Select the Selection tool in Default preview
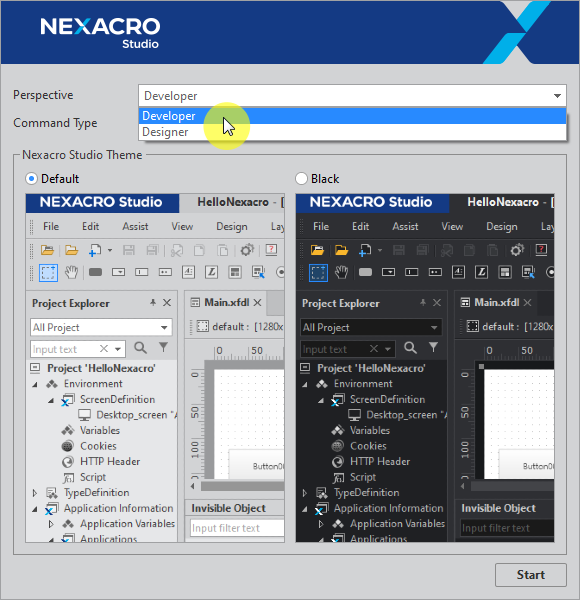Screen dimensions: 580x600 [x=48, y=273]
